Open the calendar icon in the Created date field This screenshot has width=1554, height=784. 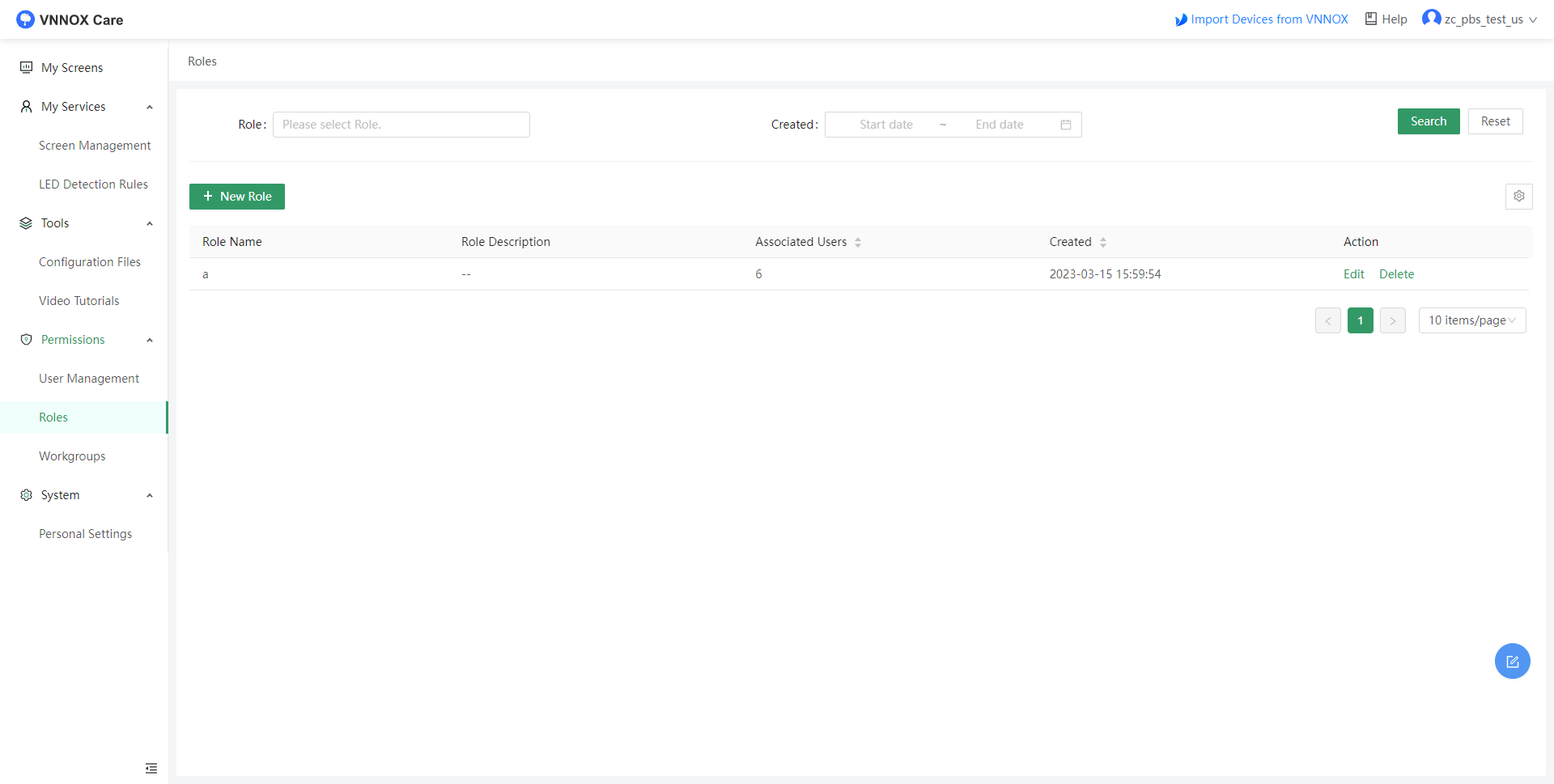pyautogui.click(x=1066, y=125)
